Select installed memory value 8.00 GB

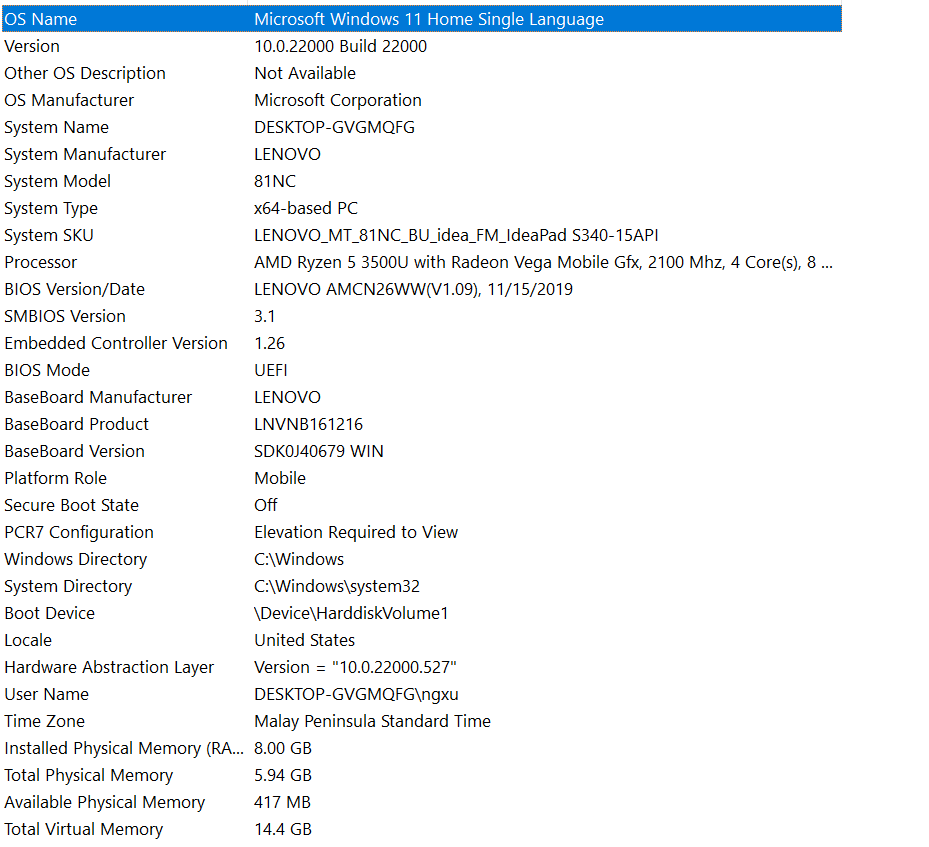coord(283,749)
